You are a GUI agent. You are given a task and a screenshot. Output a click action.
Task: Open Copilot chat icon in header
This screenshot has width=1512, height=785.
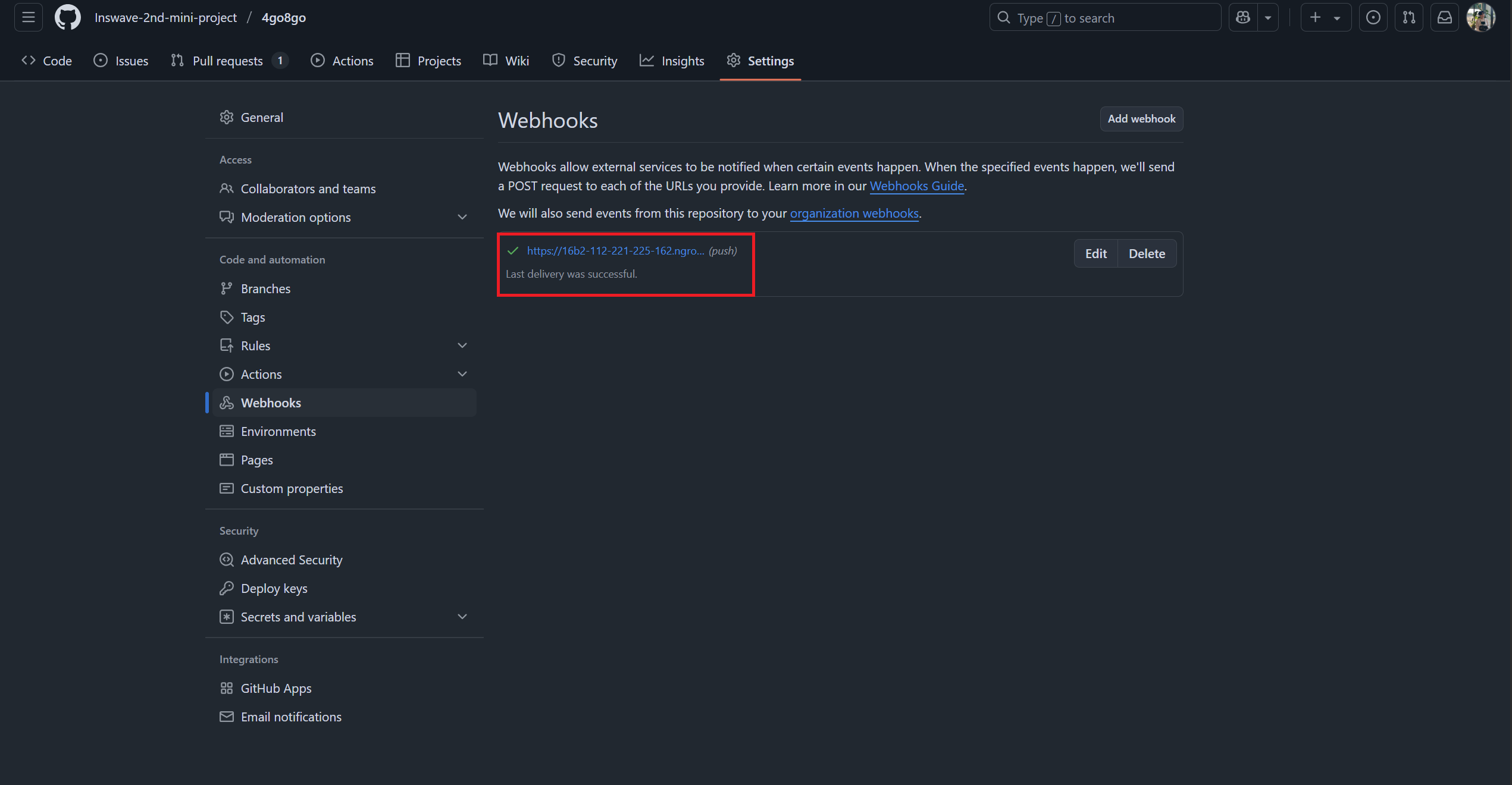tap(1243, 18)
